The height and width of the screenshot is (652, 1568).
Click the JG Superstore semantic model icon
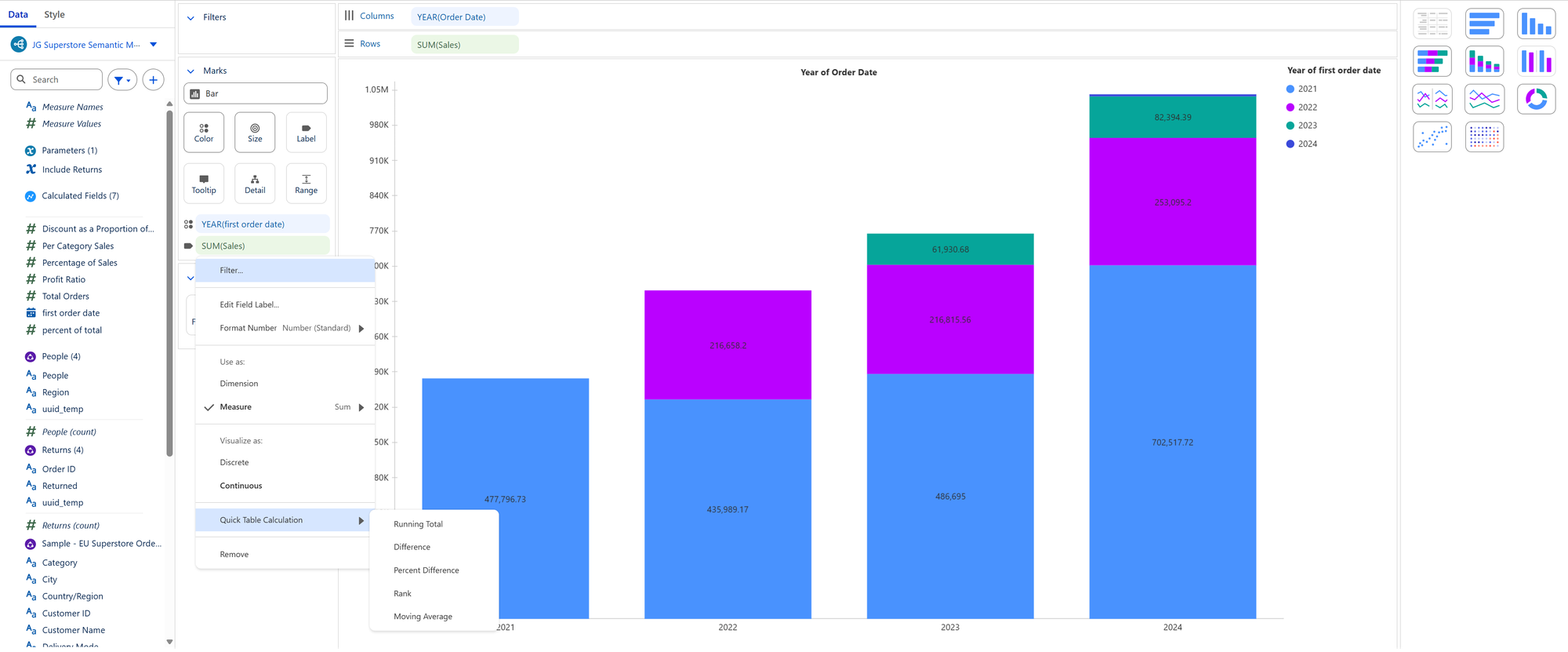click(x=19, y=45)
